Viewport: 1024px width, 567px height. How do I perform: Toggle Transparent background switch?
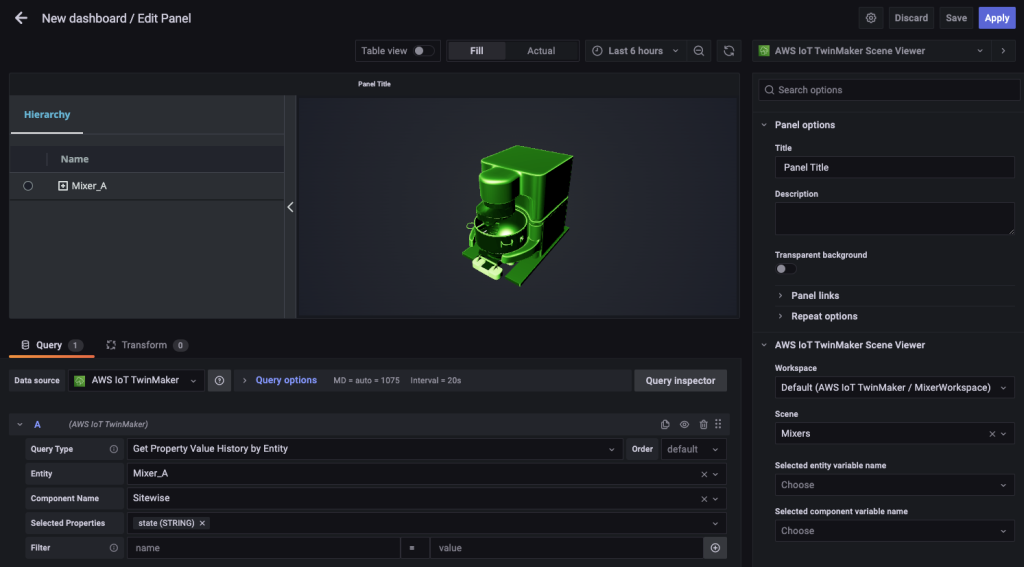click(x=786, y=269)
